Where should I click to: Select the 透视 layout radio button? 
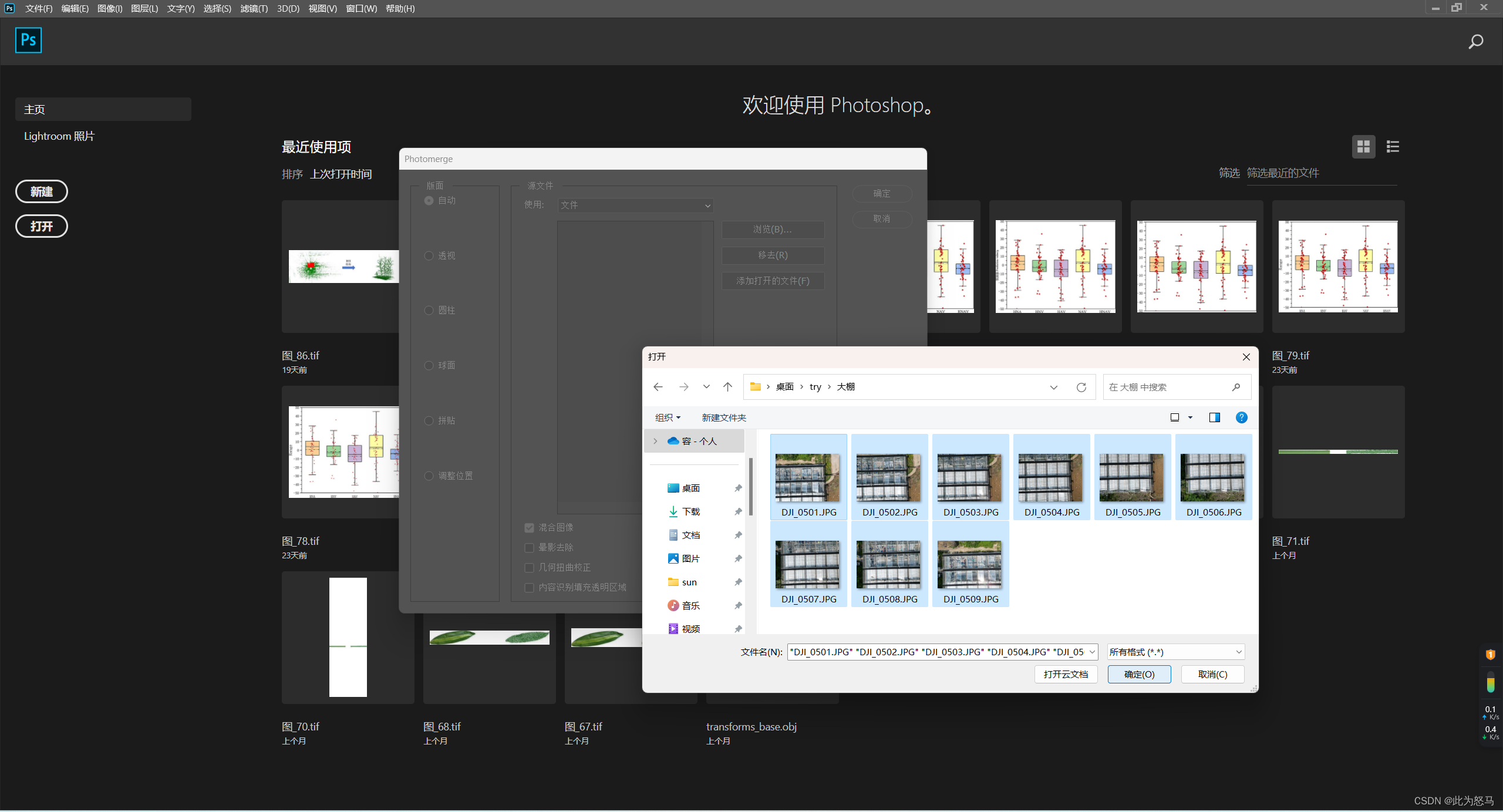(429, 255)
